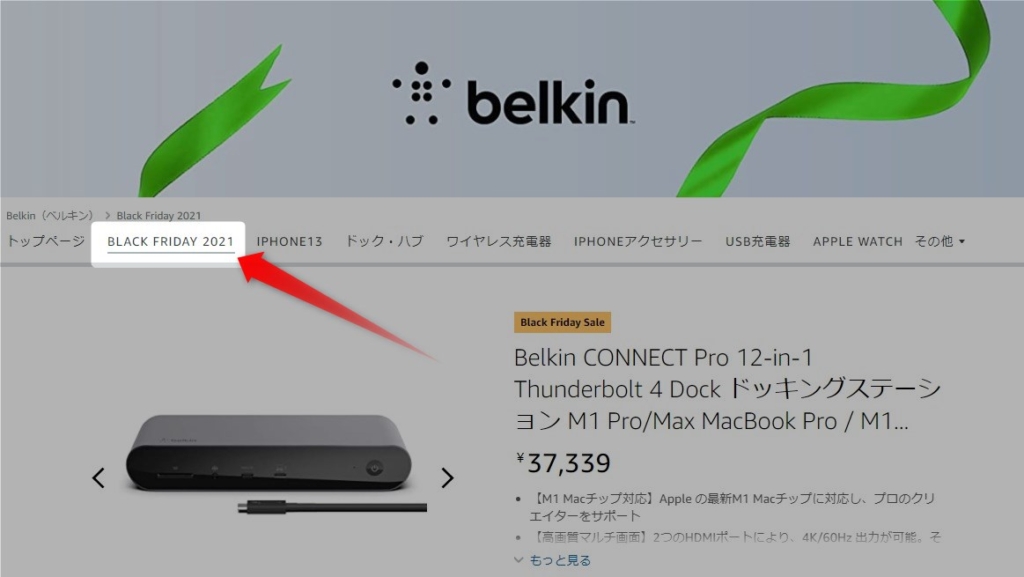
Task: Click the Belkin logo in the banner
Action: click(x=513, y=94)
